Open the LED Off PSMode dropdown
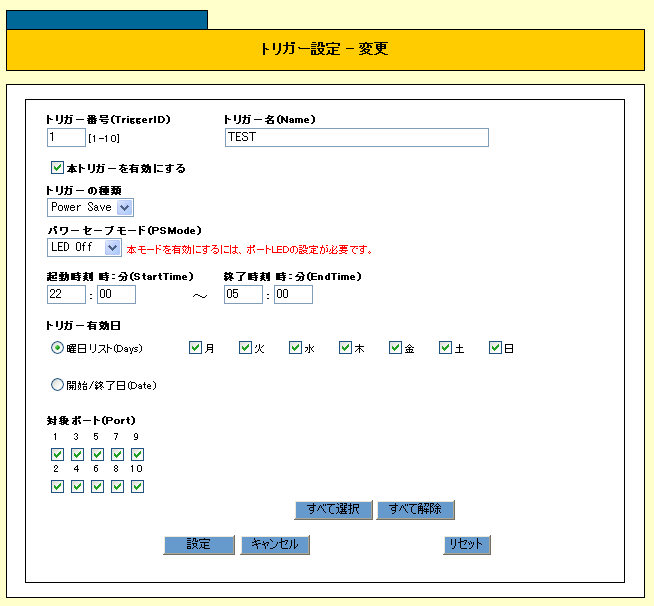This screenshot has height=606, width=654. 84,247
